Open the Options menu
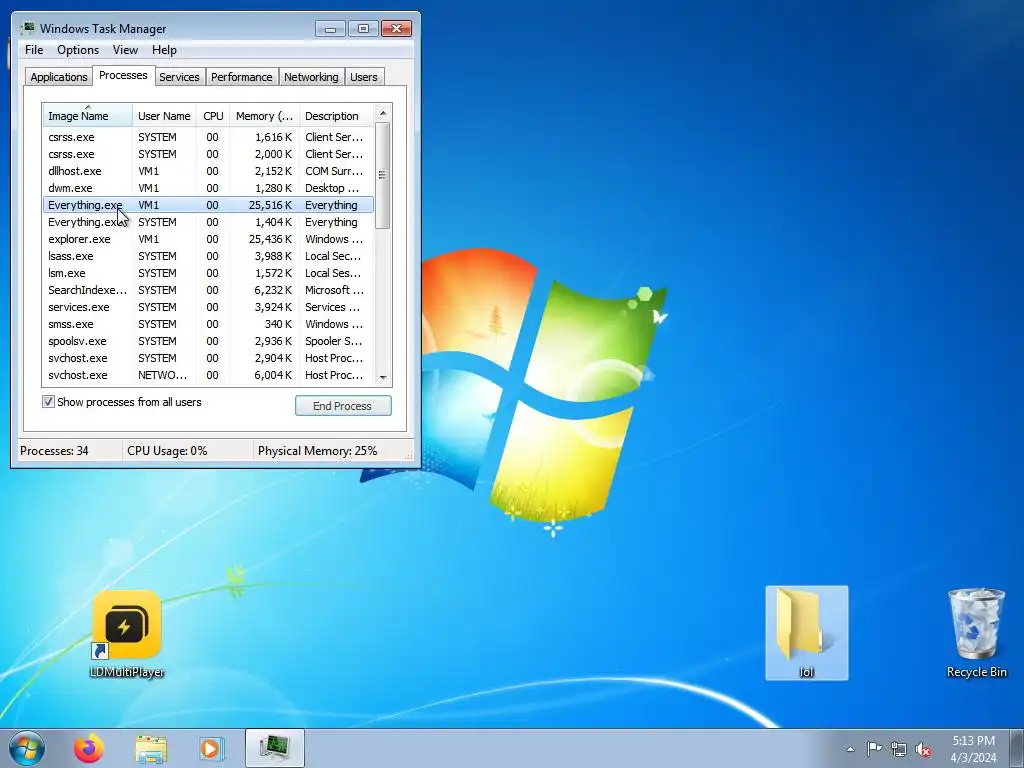Image resolution: width=1024 pixels, height=768 pixels. pyautogui.click(x=78, y=50)
